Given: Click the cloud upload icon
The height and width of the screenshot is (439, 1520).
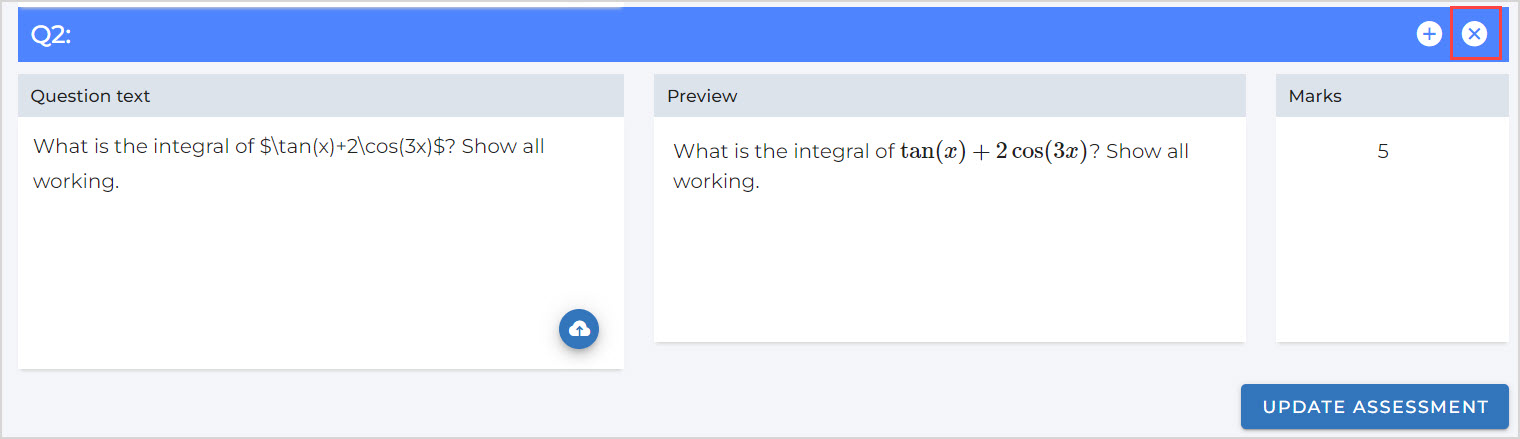Looking at the screenshot, I should point(578,329).
